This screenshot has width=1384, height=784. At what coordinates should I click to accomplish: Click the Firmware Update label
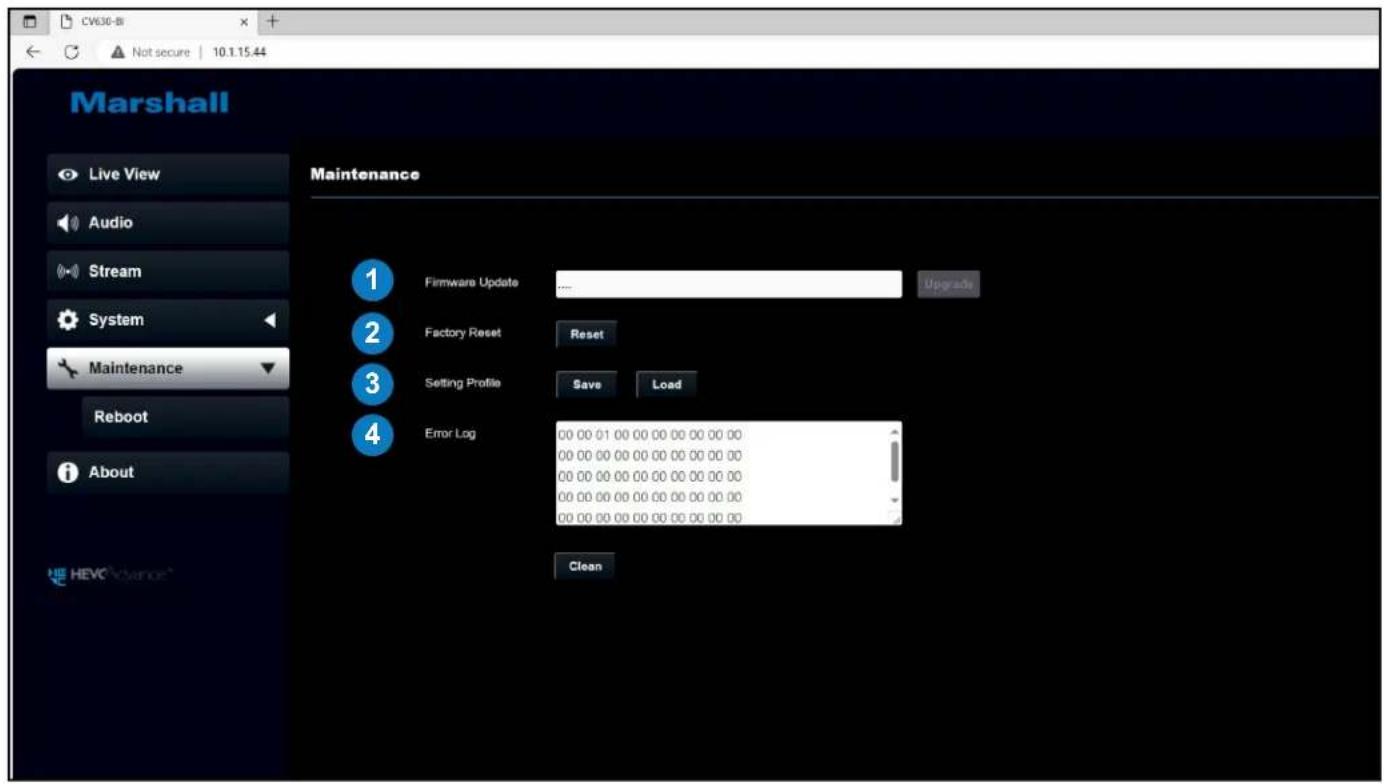[x=471, y=282]
